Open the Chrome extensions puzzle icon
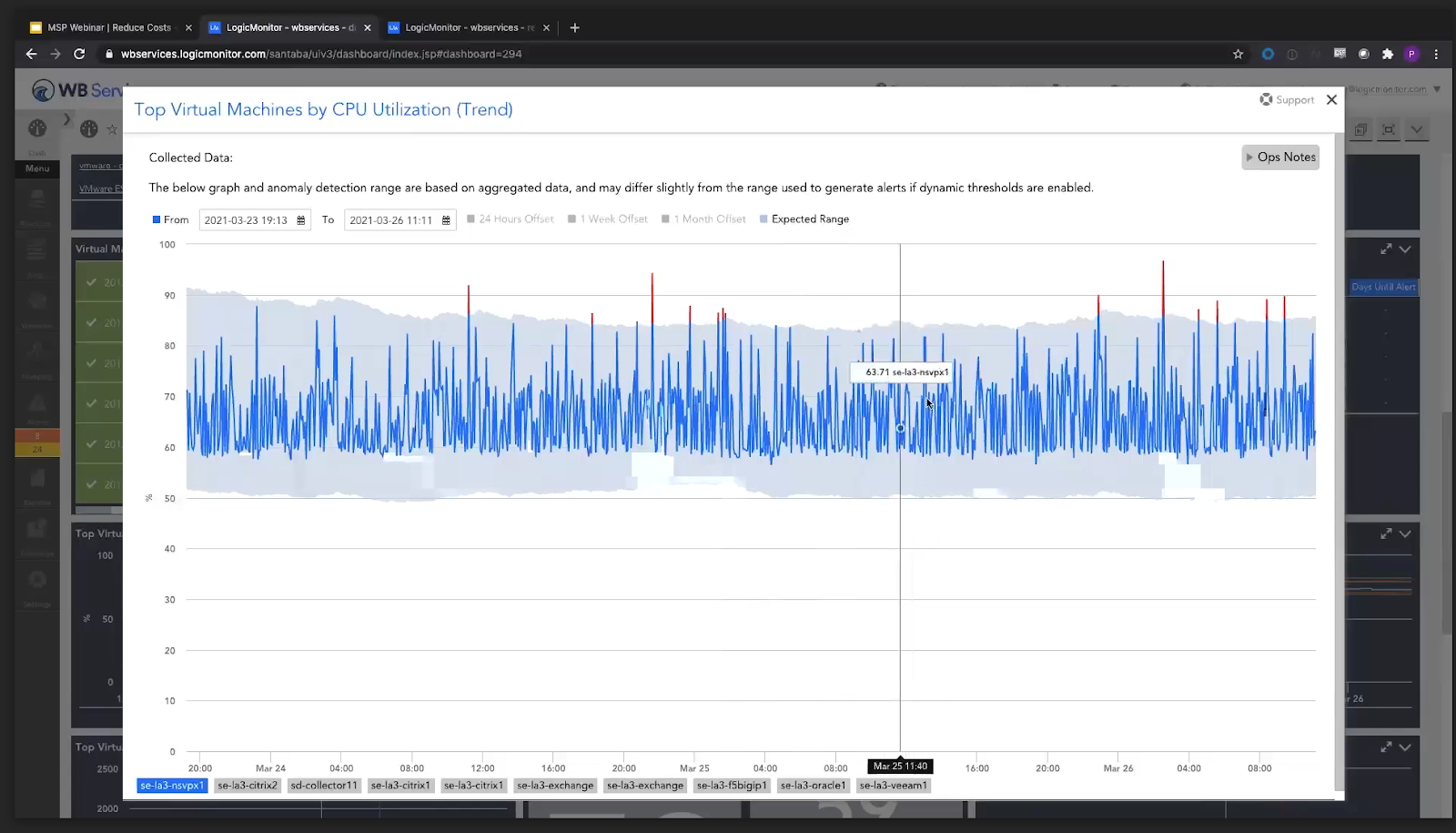Viewport: 1456px width, 833px height. click(1387, 55)
